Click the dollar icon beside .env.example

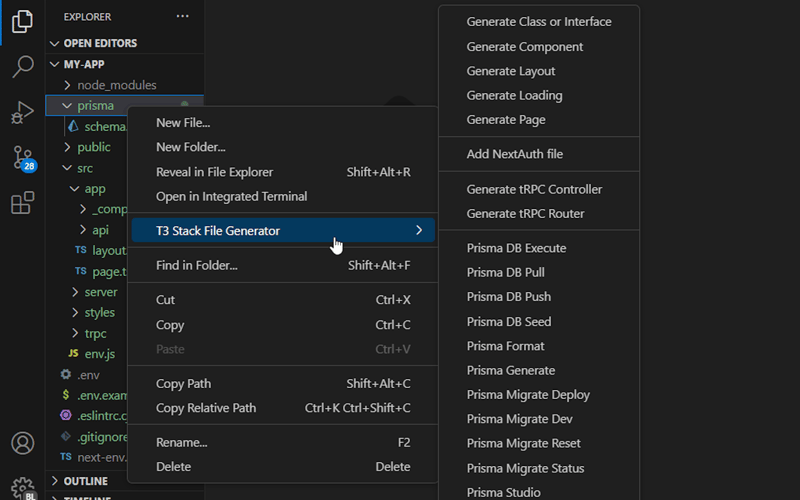click(x=66, y=395)
